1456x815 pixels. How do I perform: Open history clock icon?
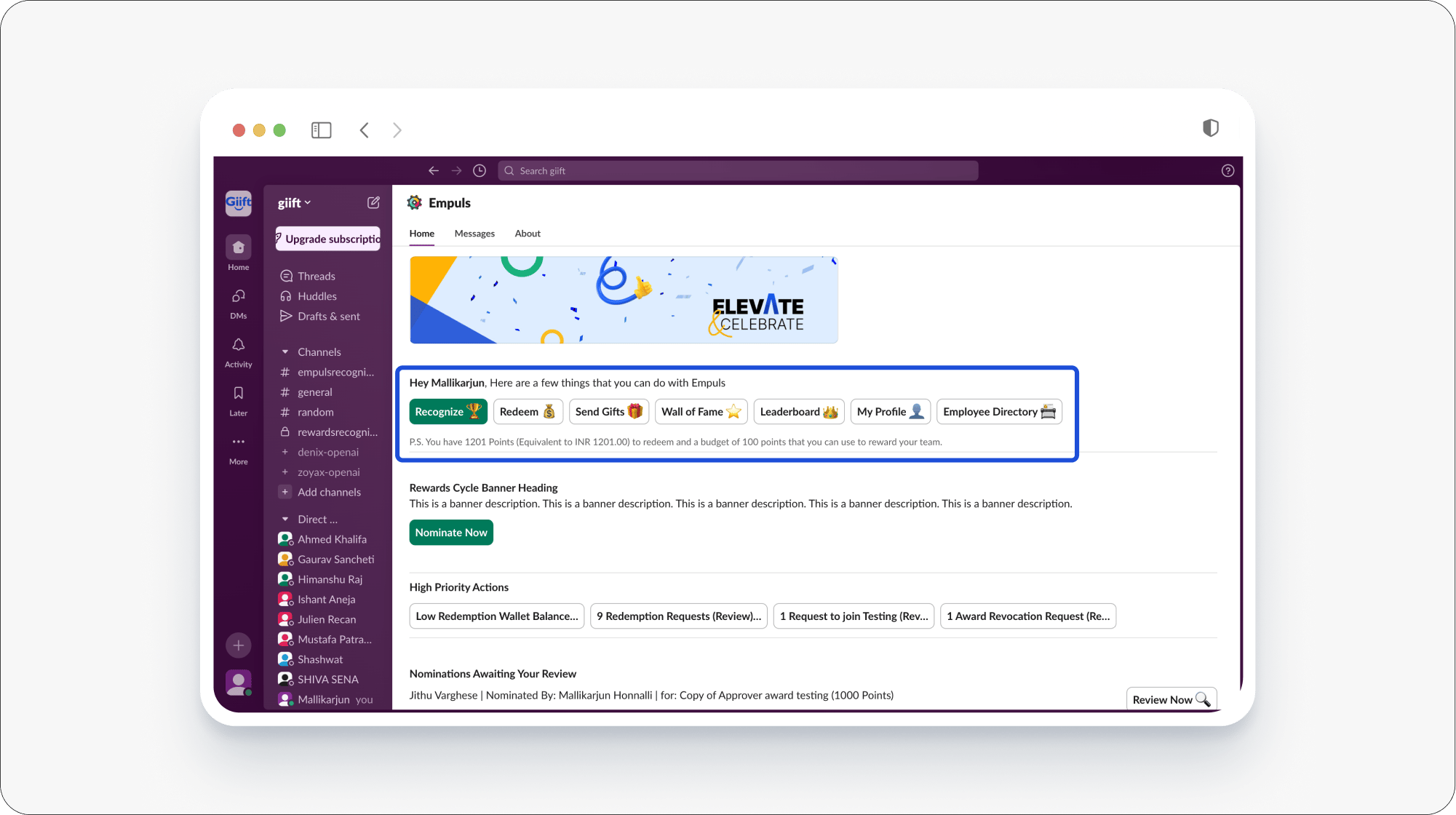480,170
